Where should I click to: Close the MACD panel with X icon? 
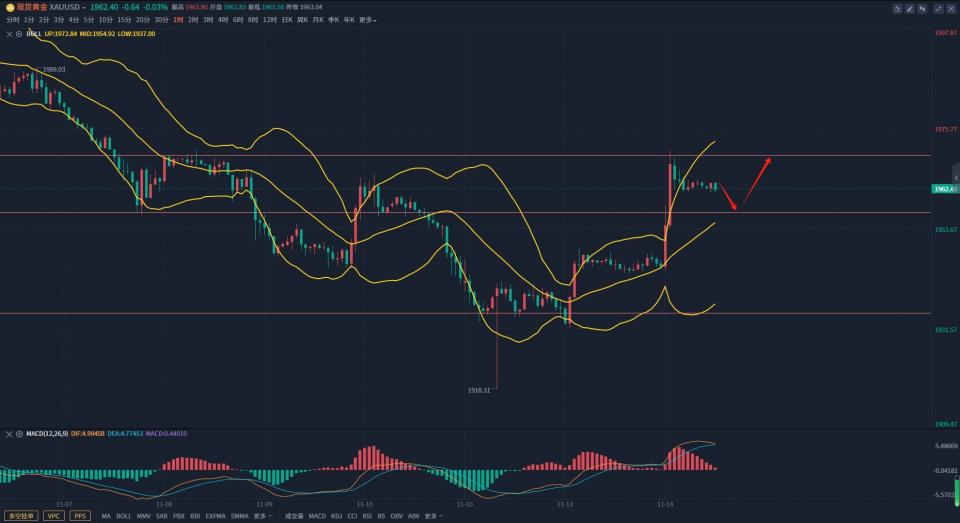[x=9, y=434]
